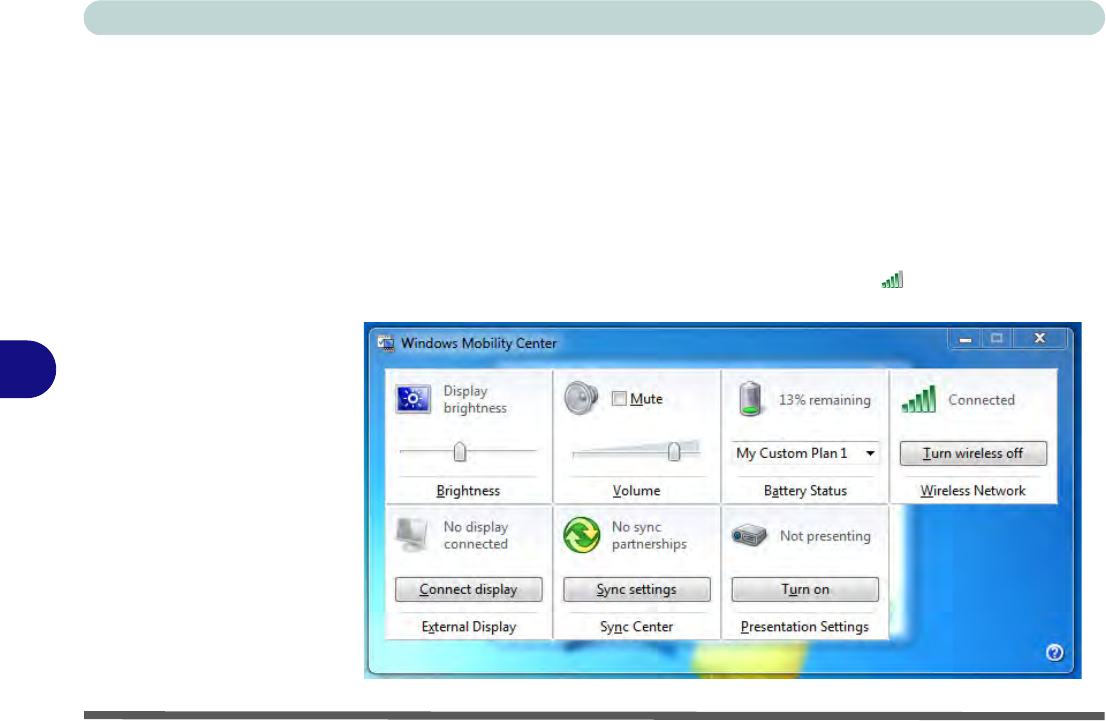Viewport: 1106px width, 721px height.
Task: Click the Volume label
Action: tap(636, 490)
